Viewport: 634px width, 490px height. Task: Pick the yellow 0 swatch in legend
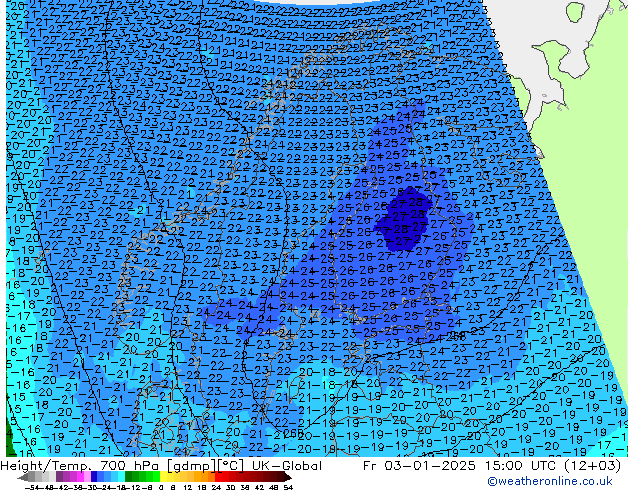[x=163, y=476]
